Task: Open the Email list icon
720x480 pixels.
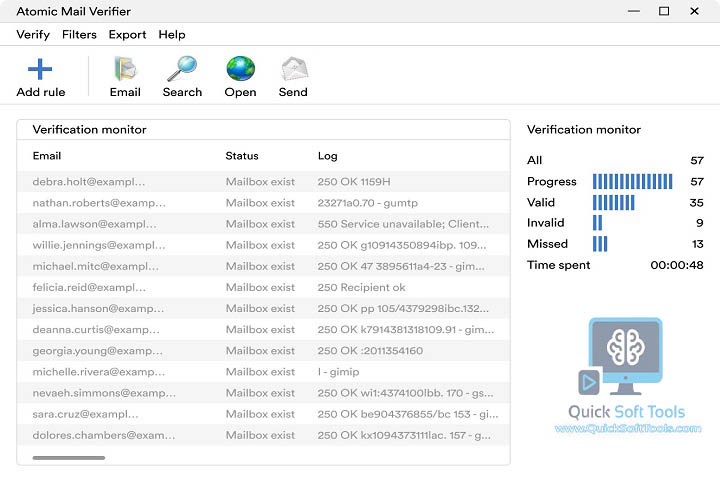Action: click(x=125, y=69)
